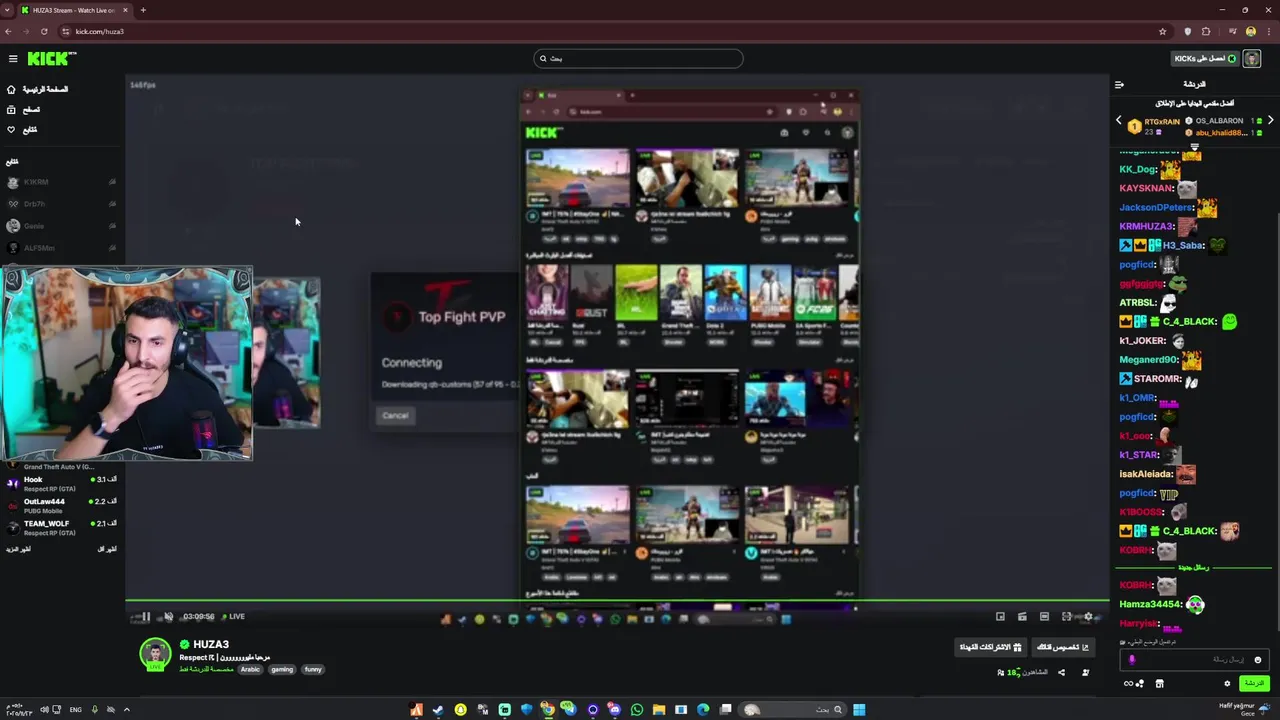Click the funny stream tag
Image resolution: width=1280 pixels, height=720 pixels.
[x=313, y=669]
